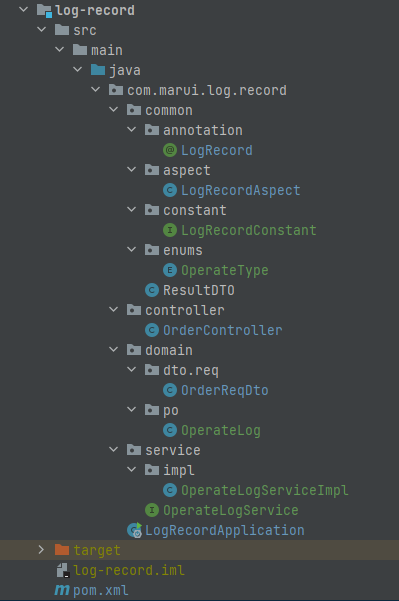Select OperateLogServiceImpl class

pyautogui.click(x=264, y=490)
